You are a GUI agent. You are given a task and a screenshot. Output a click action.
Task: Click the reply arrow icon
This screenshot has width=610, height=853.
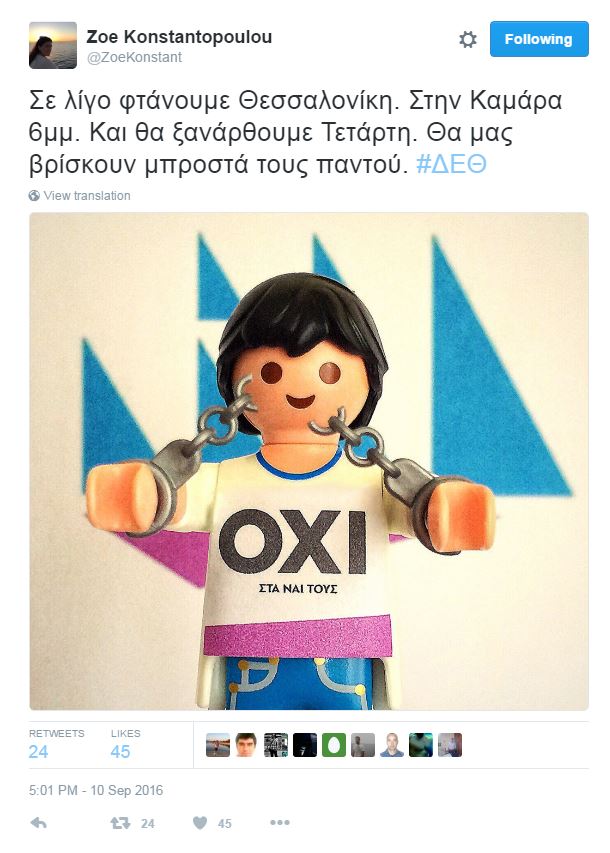click(38, 823)
